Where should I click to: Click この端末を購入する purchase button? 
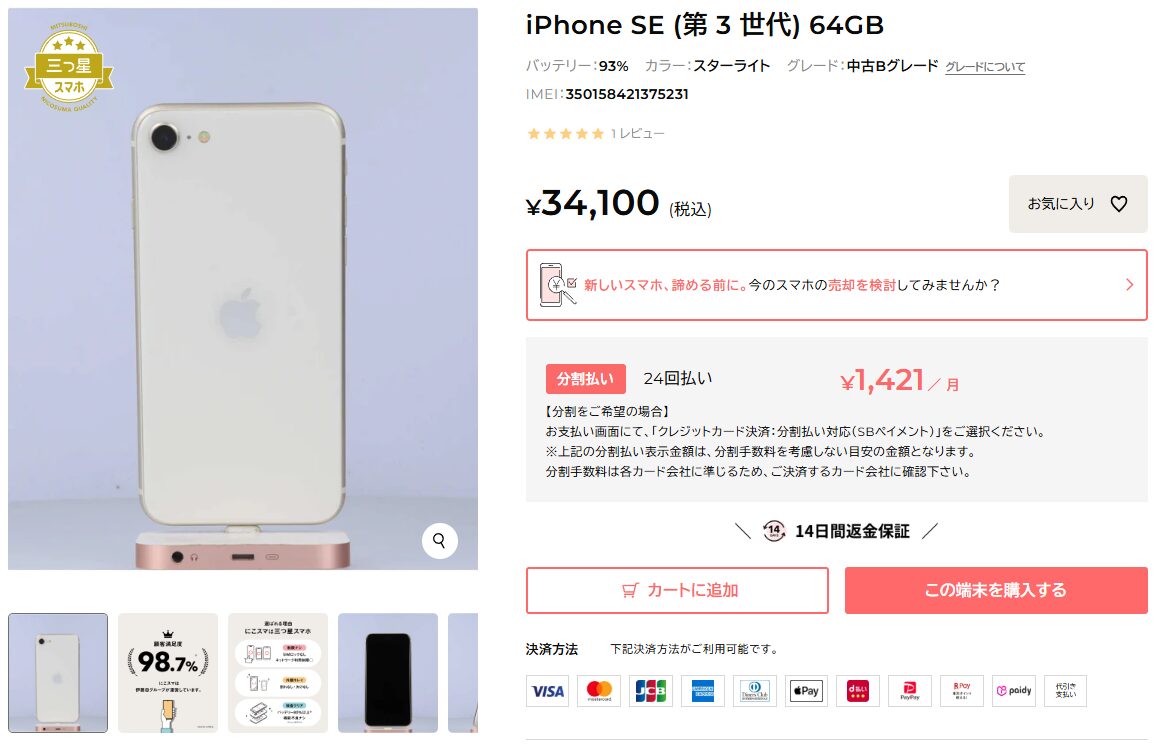tap(995, 590)
